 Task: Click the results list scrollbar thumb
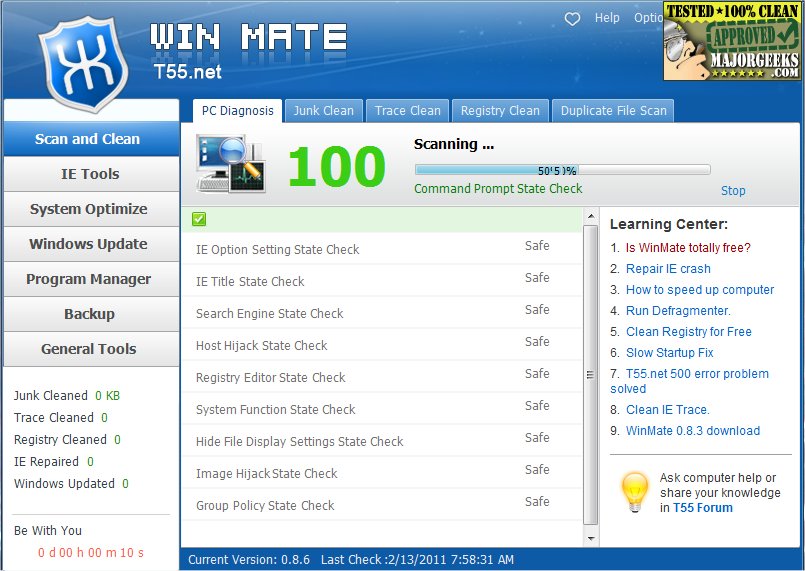tap(591, 375)
